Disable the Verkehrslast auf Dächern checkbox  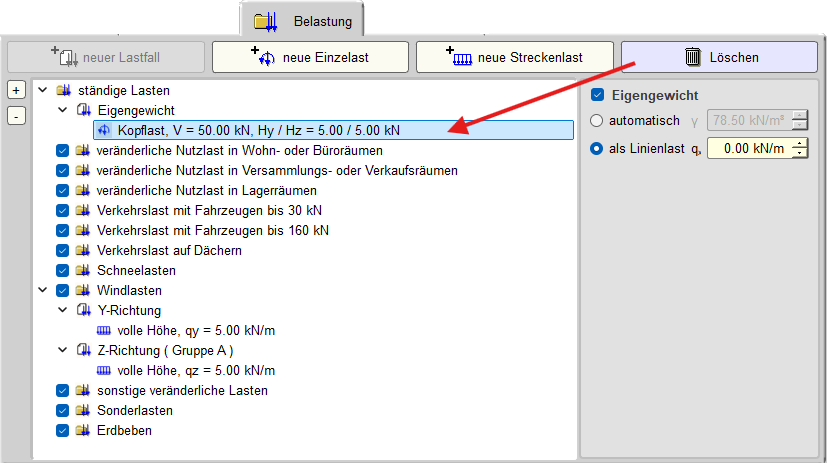63,250
